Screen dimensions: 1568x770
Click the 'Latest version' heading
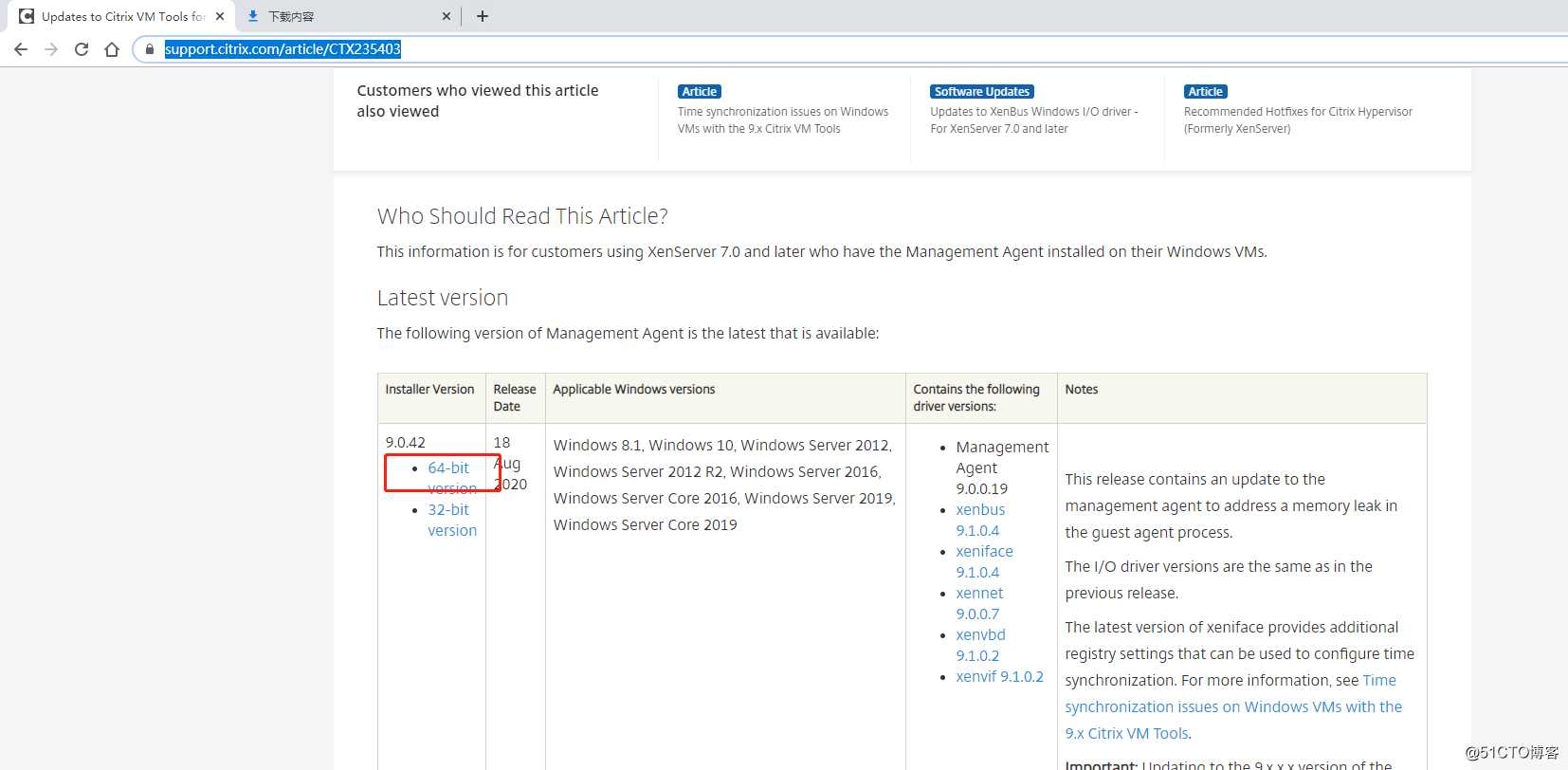(x=443, y=298)
